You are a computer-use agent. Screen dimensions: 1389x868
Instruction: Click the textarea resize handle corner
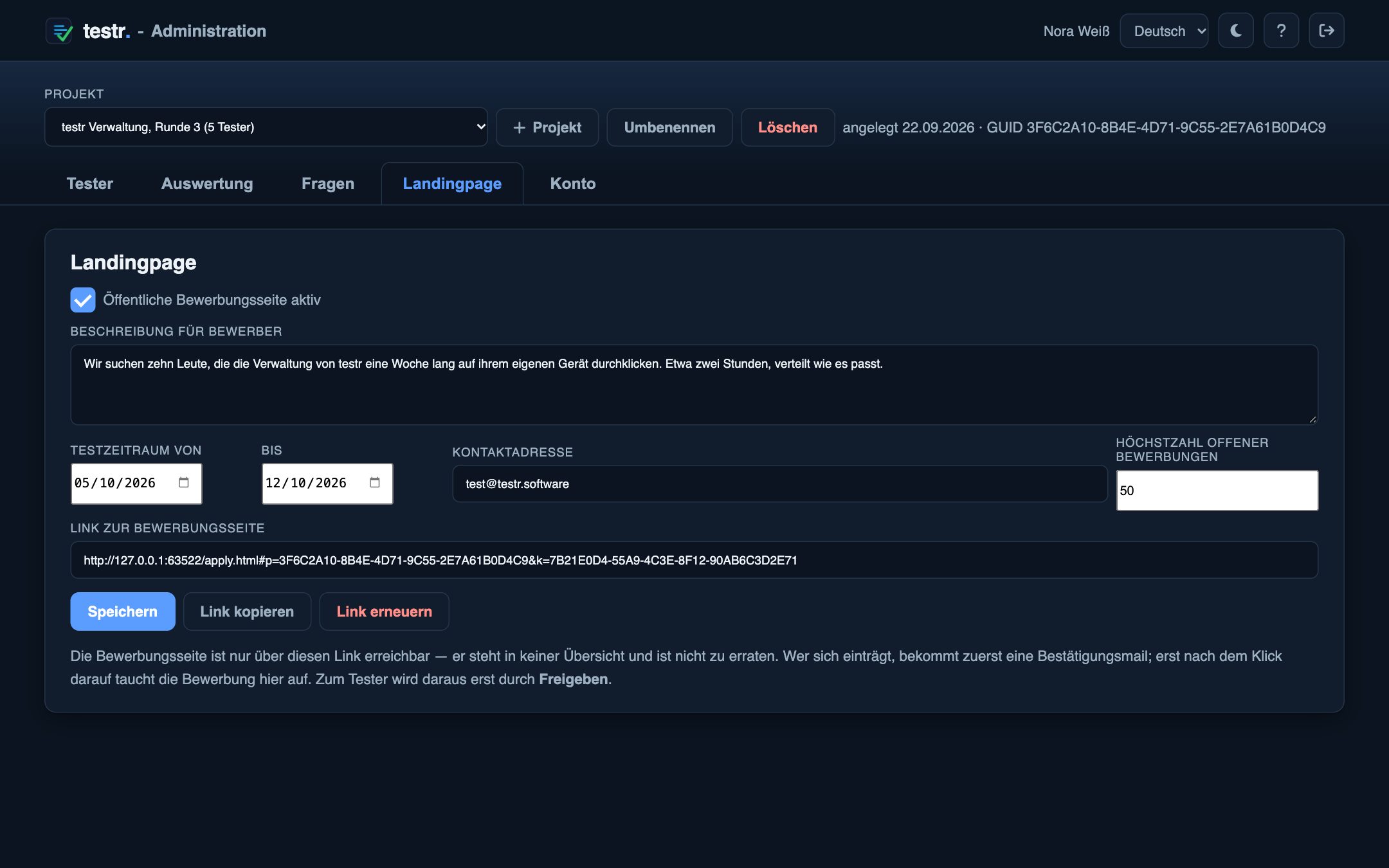tap(1312, 419)
